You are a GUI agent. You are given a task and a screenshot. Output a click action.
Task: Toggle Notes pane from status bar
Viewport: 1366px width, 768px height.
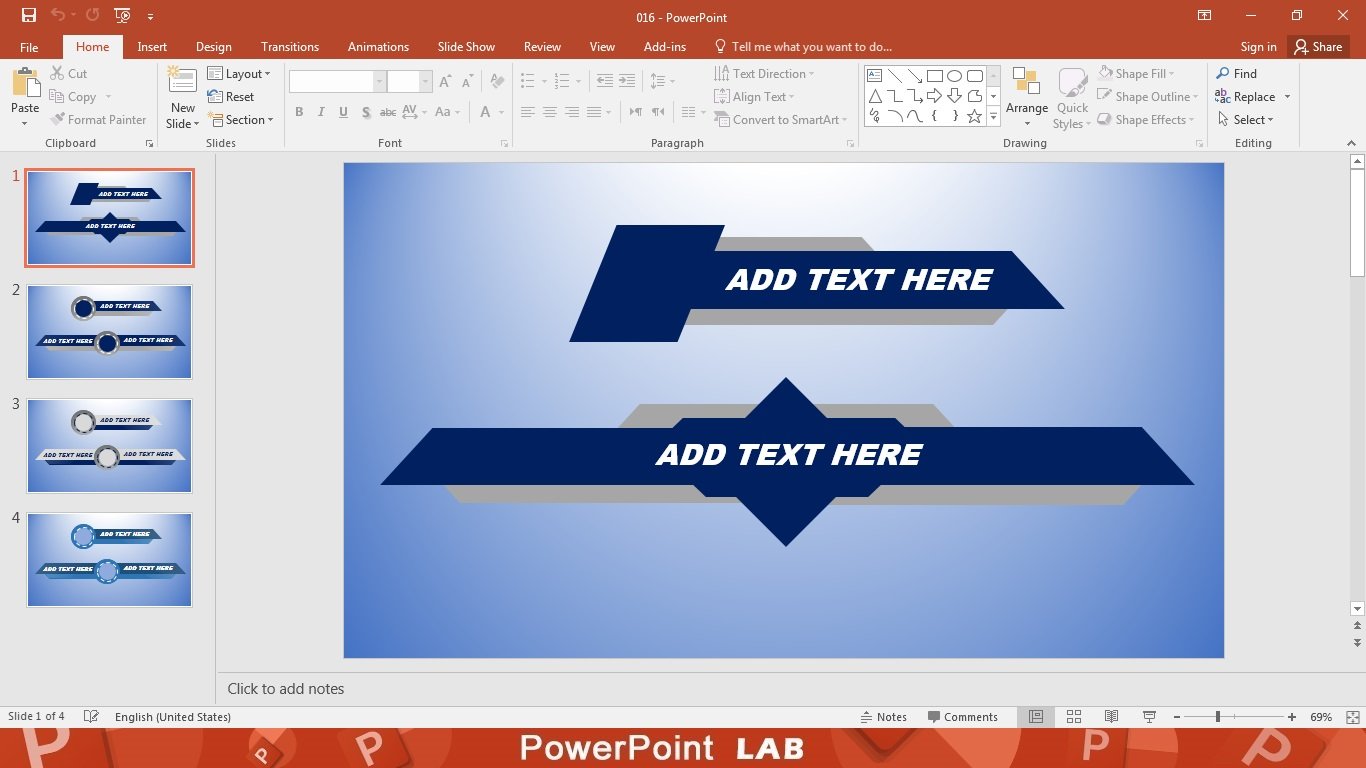[884, 717]
